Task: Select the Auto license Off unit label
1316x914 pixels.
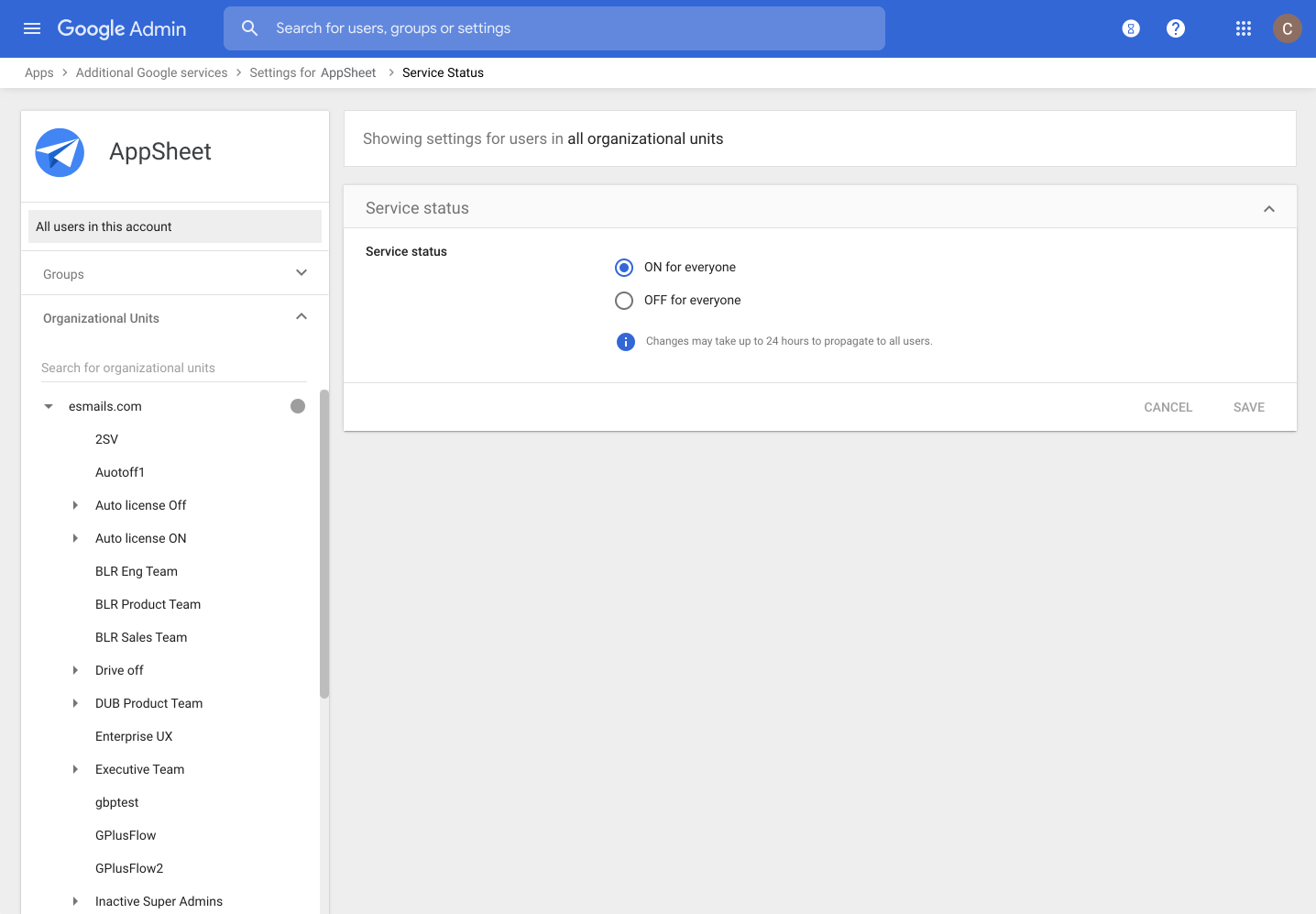Action: pos(140,505)
